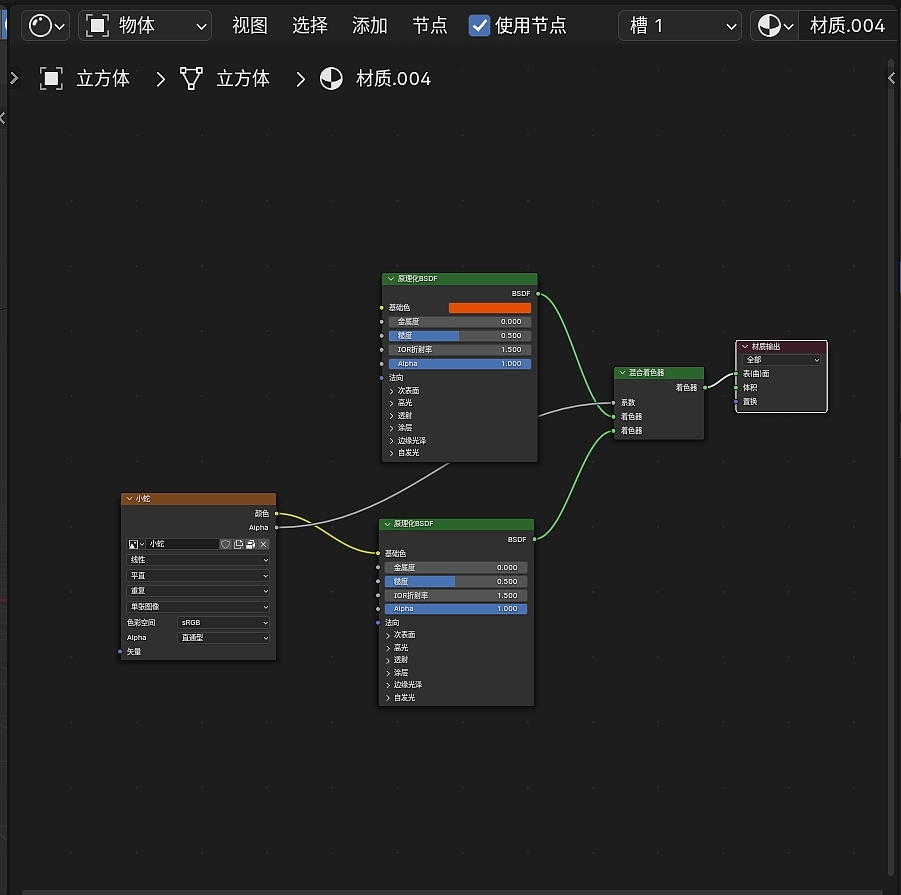
Task: Unlink the 小蛇 image with the X icon
Action: tap(263, 544)
